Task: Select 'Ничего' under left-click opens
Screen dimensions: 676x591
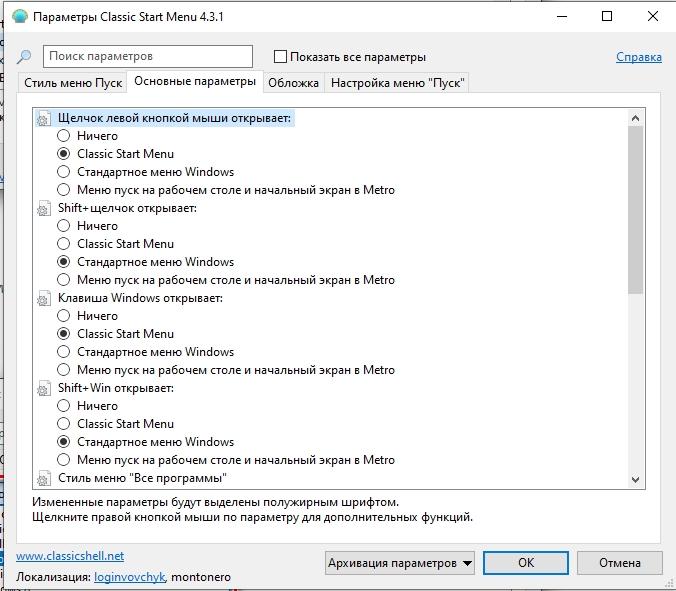Action: pos(63,136)
